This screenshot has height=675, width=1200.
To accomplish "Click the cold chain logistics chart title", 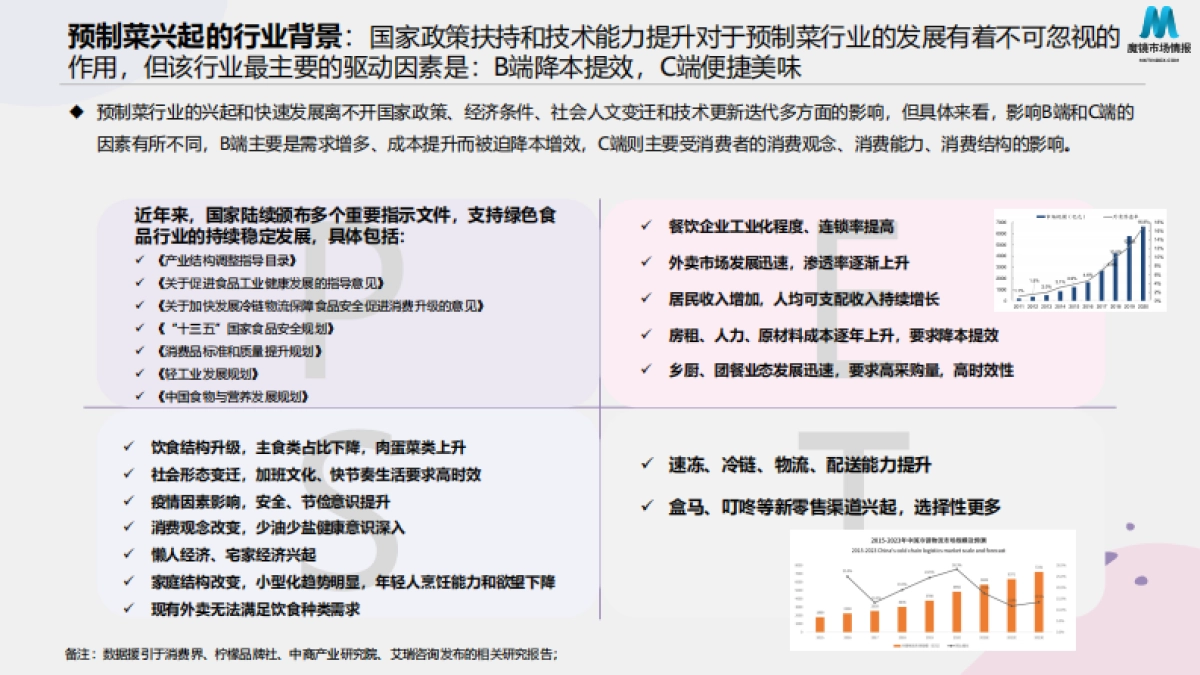I will [x=931, y=540].
